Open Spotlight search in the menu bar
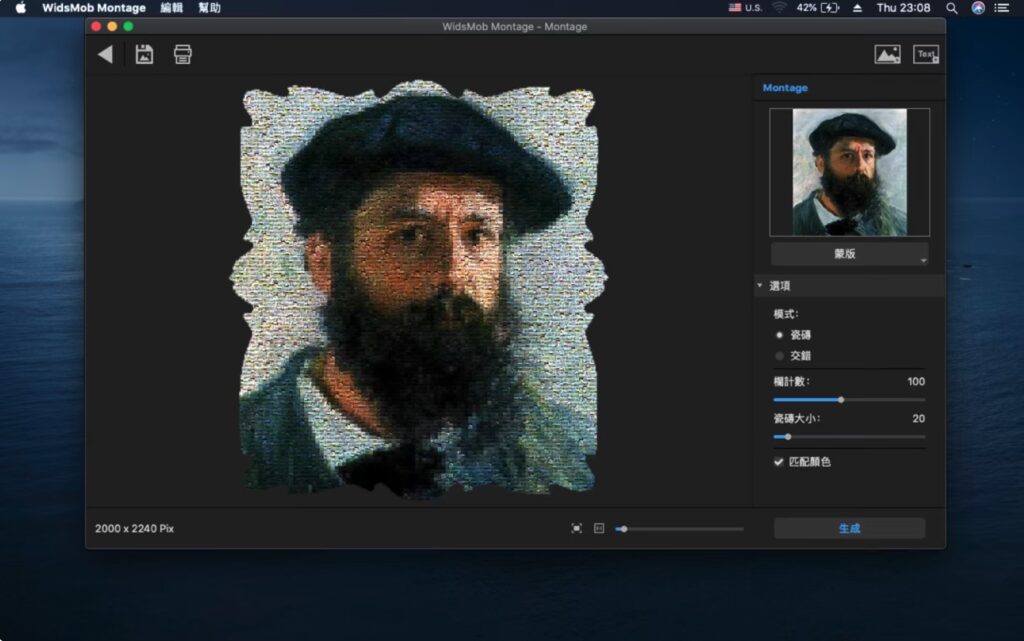Viewport: 1024px width, 641px height. coord(950,8)
